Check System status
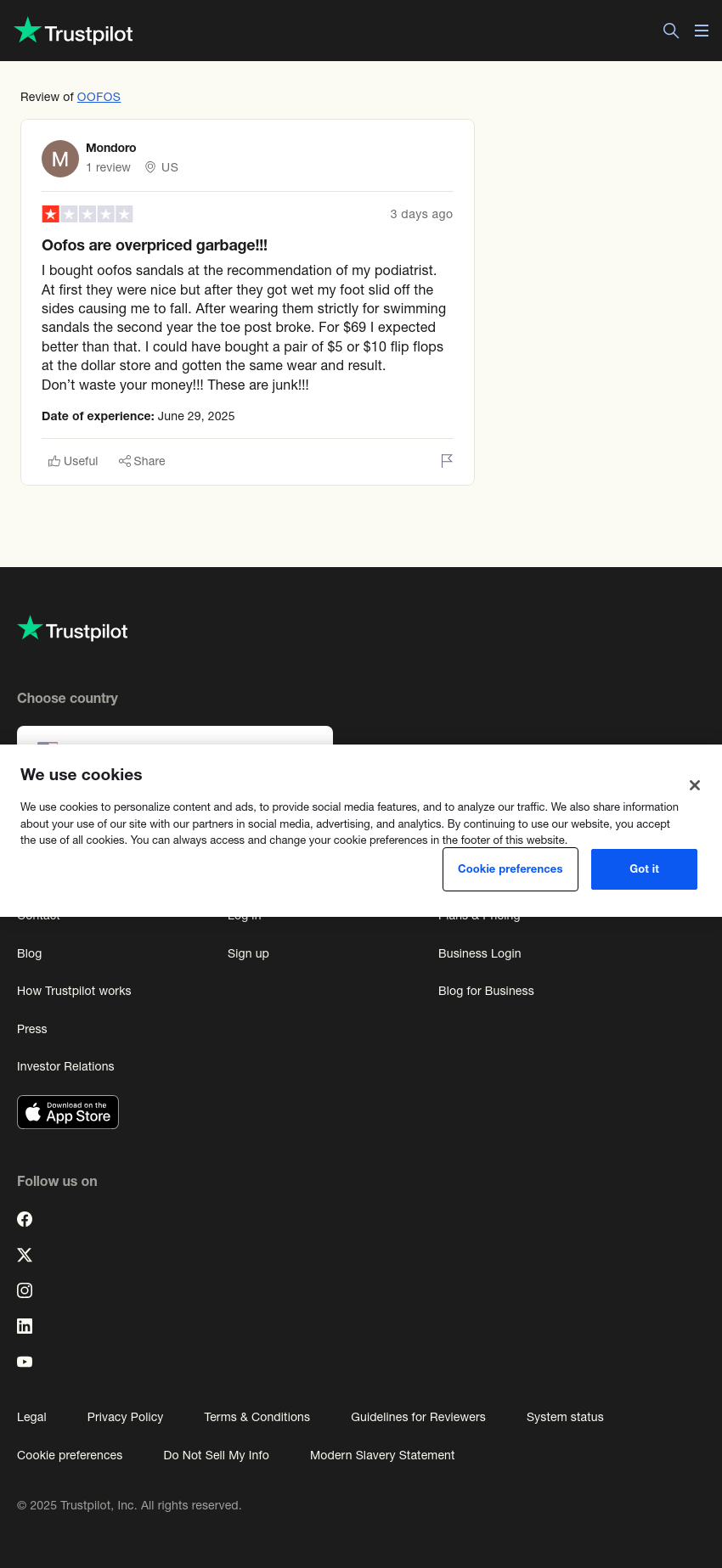 pyautogui.click(x=565, y=1417)
